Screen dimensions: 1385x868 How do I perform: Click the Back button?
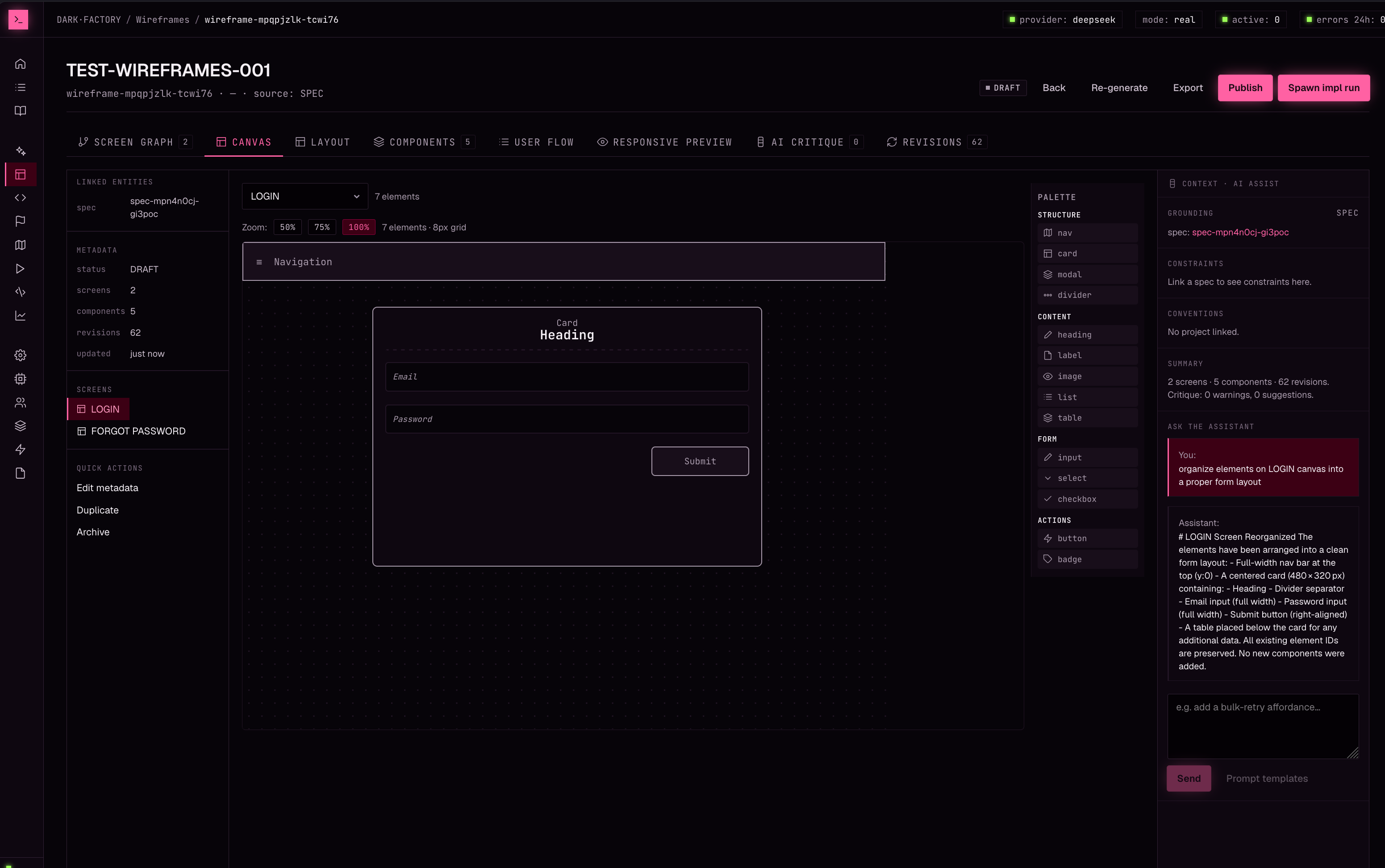pos(1054,88)
